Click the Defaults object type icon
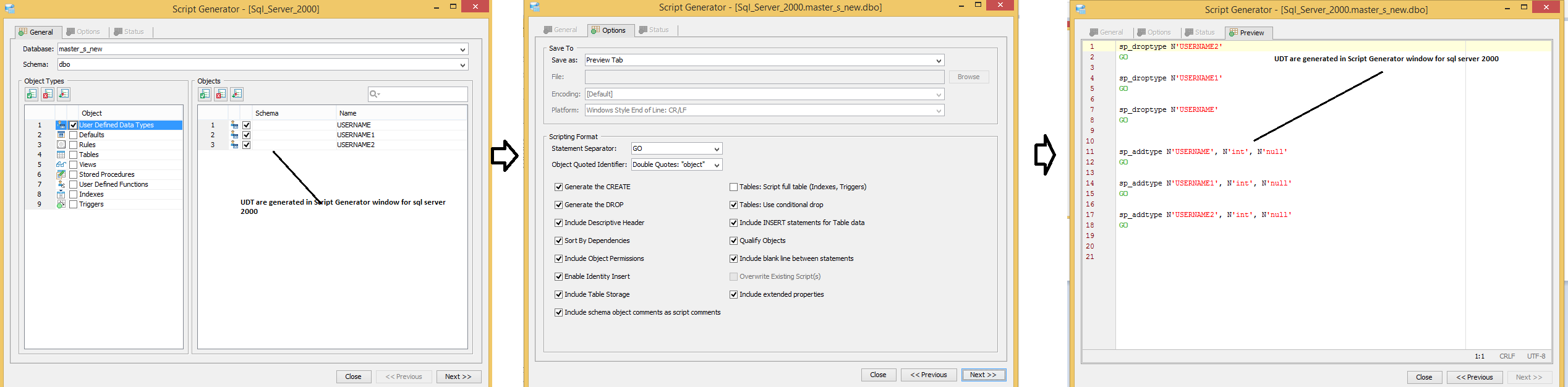 61,135
